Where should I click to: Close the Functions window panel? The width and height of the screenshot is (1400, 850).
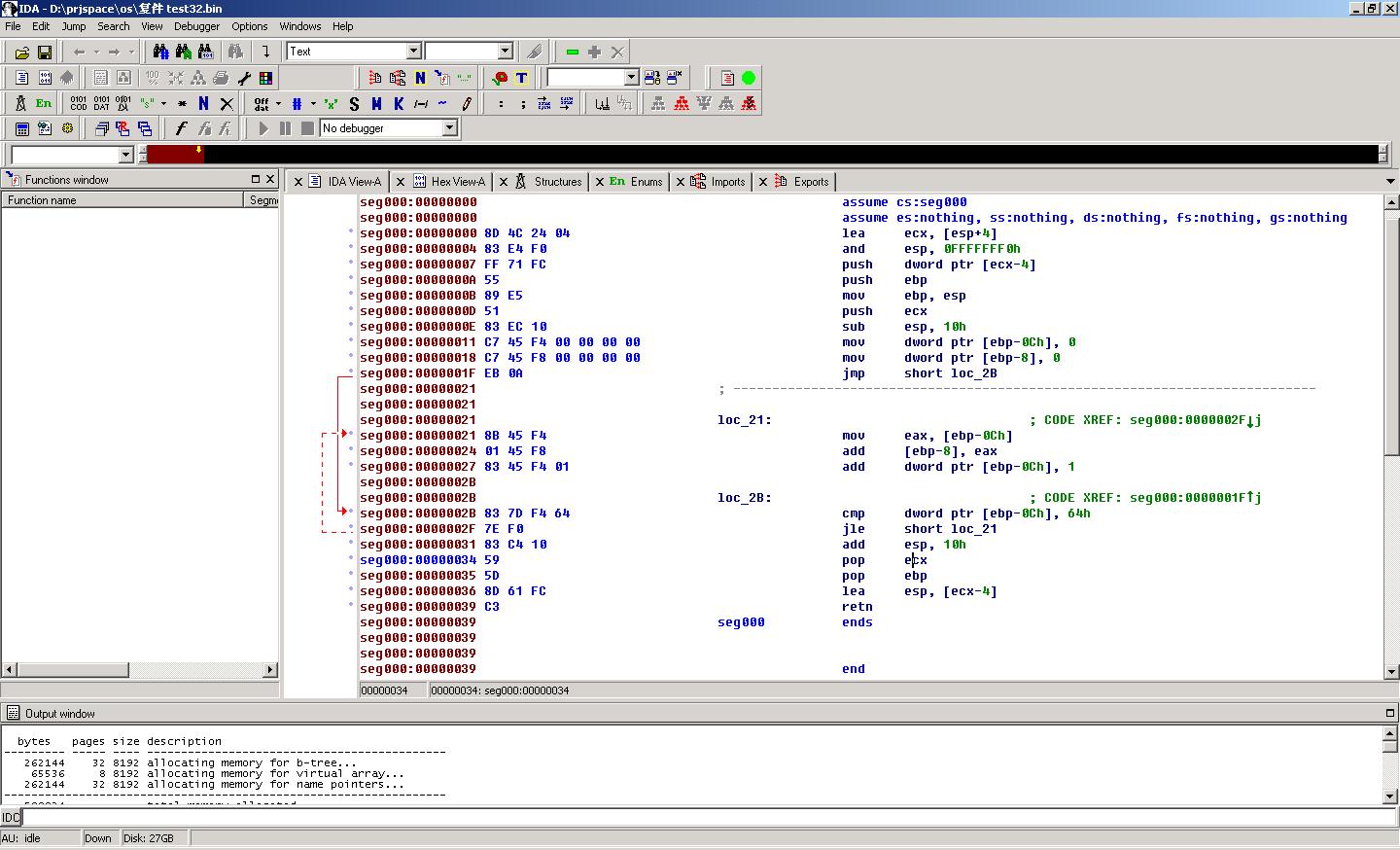(x=270, y=179)
